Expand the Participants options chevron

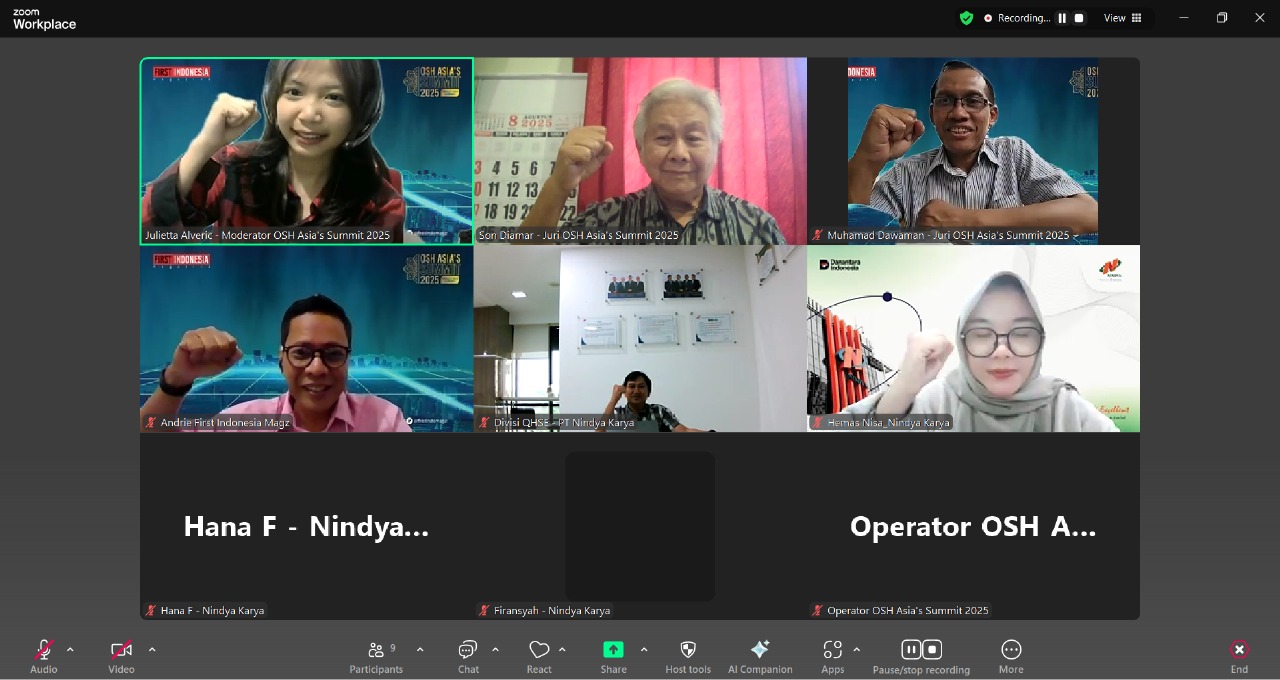[420, 650]
